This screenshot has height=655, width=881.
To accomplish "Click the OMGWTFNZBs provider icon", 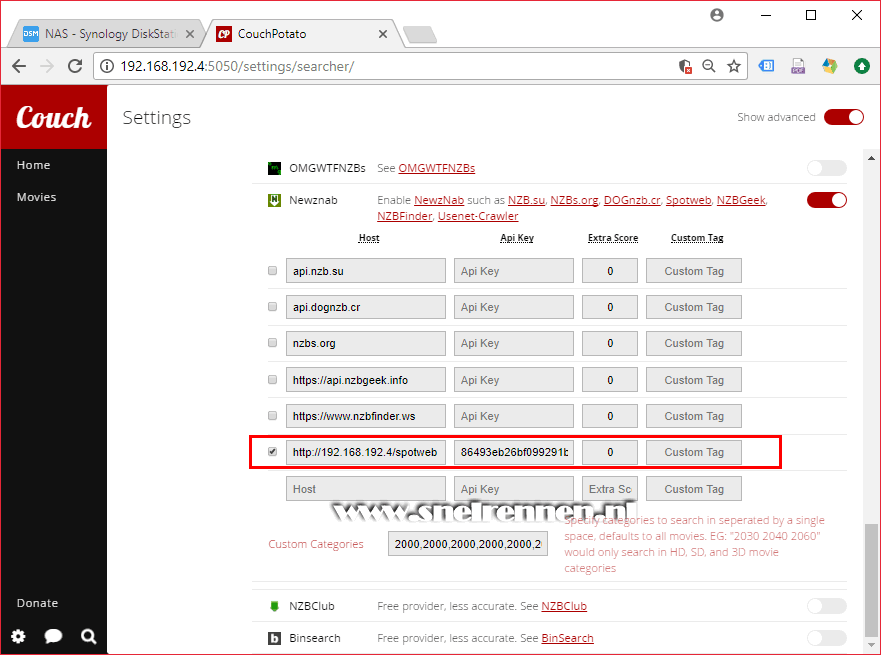I will [x=274, y=168].
